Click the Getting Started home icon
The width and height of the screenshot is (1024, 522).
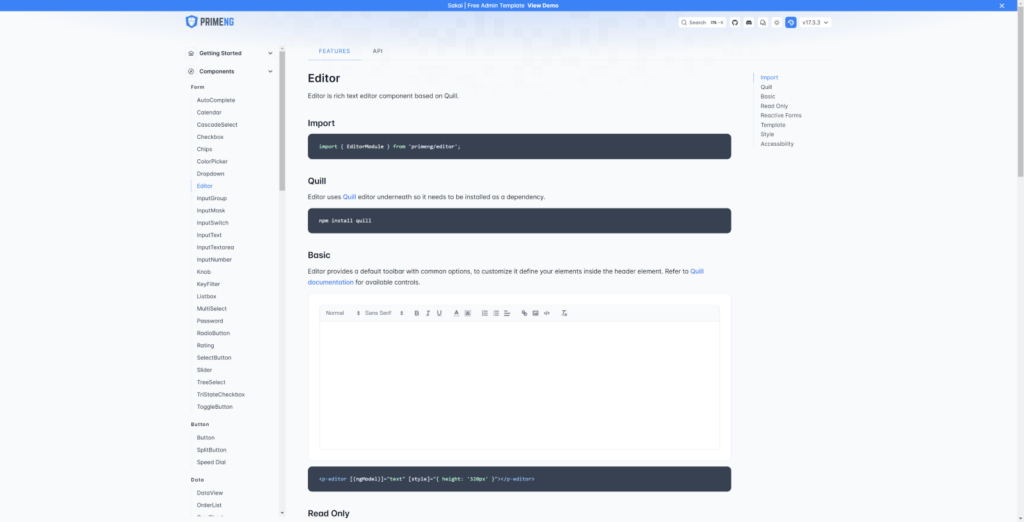coord(191,54)
